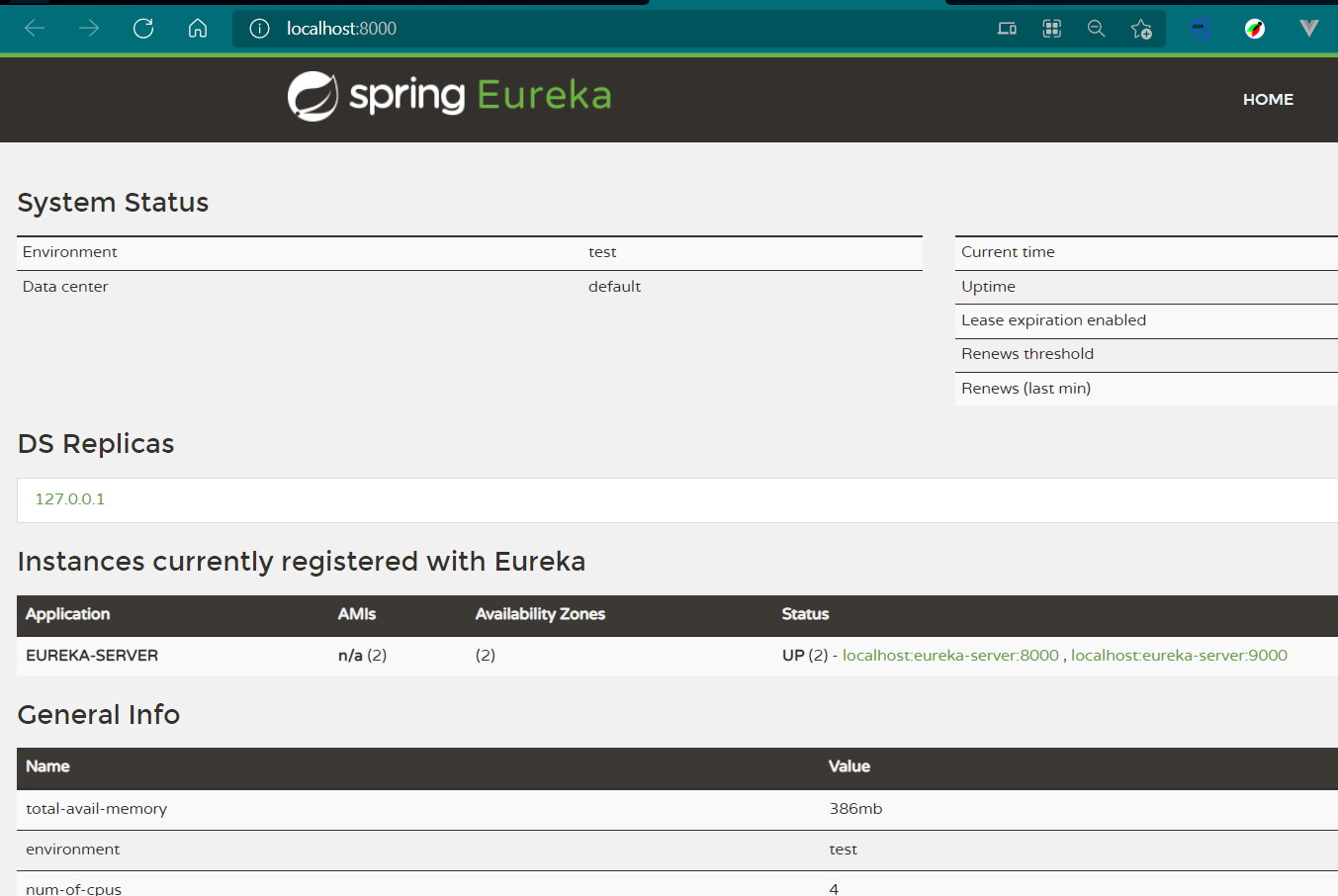Open localhost:eureka-server:9000 instance link
Screen dimensions: 1338x896
pyautogui.click(x=1179, y=655)
